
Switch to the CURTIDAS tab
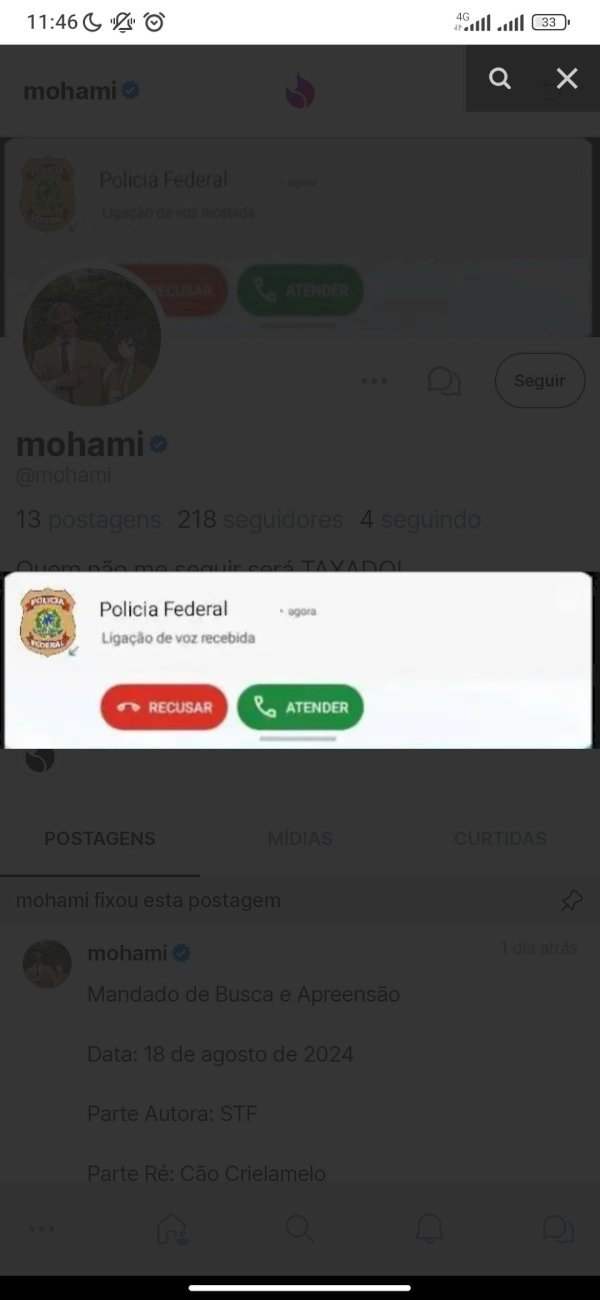[500, 839]
